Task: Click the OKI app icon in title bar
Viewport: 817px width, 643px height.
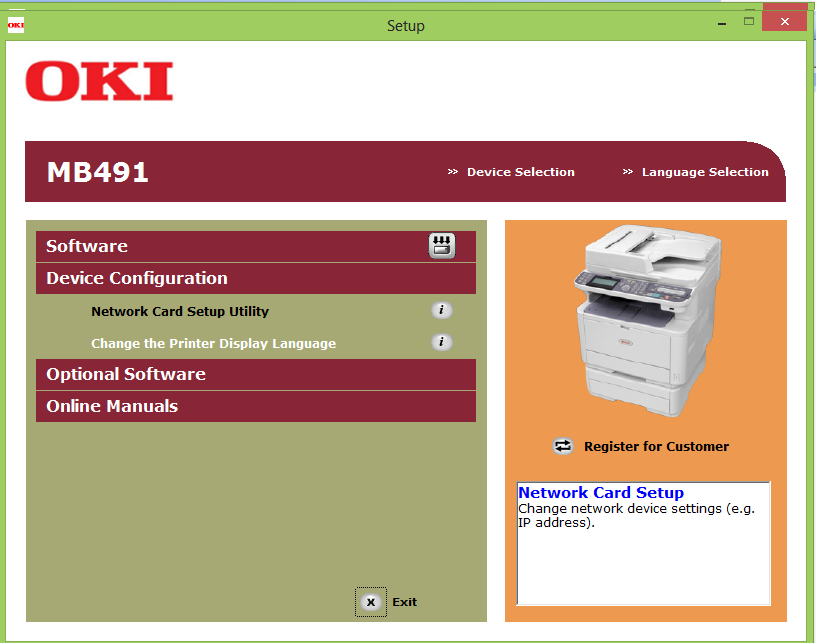Action: point(16,25)
